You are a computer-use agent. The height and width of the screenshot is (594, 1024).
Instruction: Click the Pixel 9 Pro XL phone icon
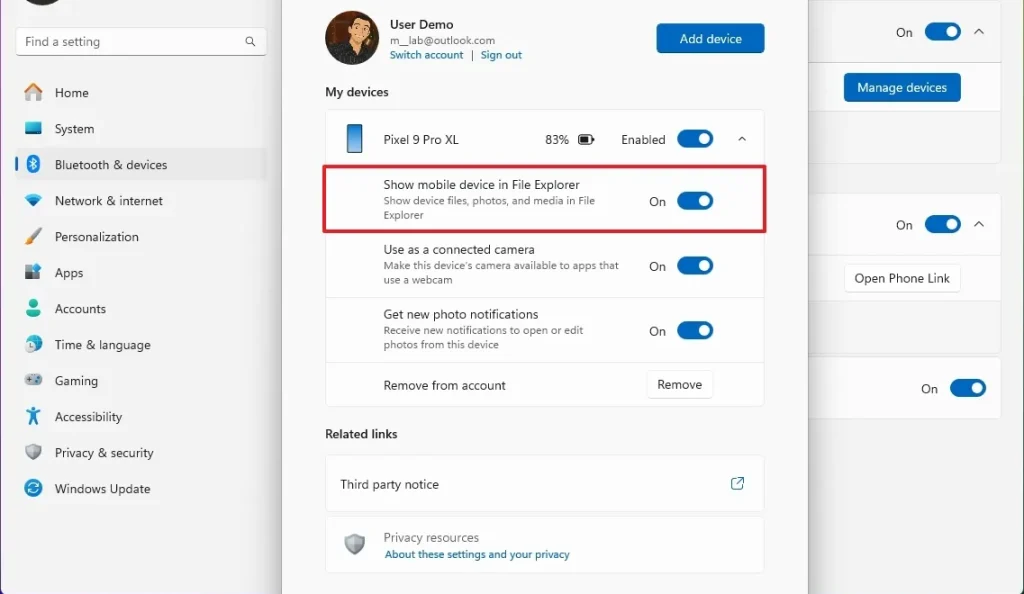355,138
